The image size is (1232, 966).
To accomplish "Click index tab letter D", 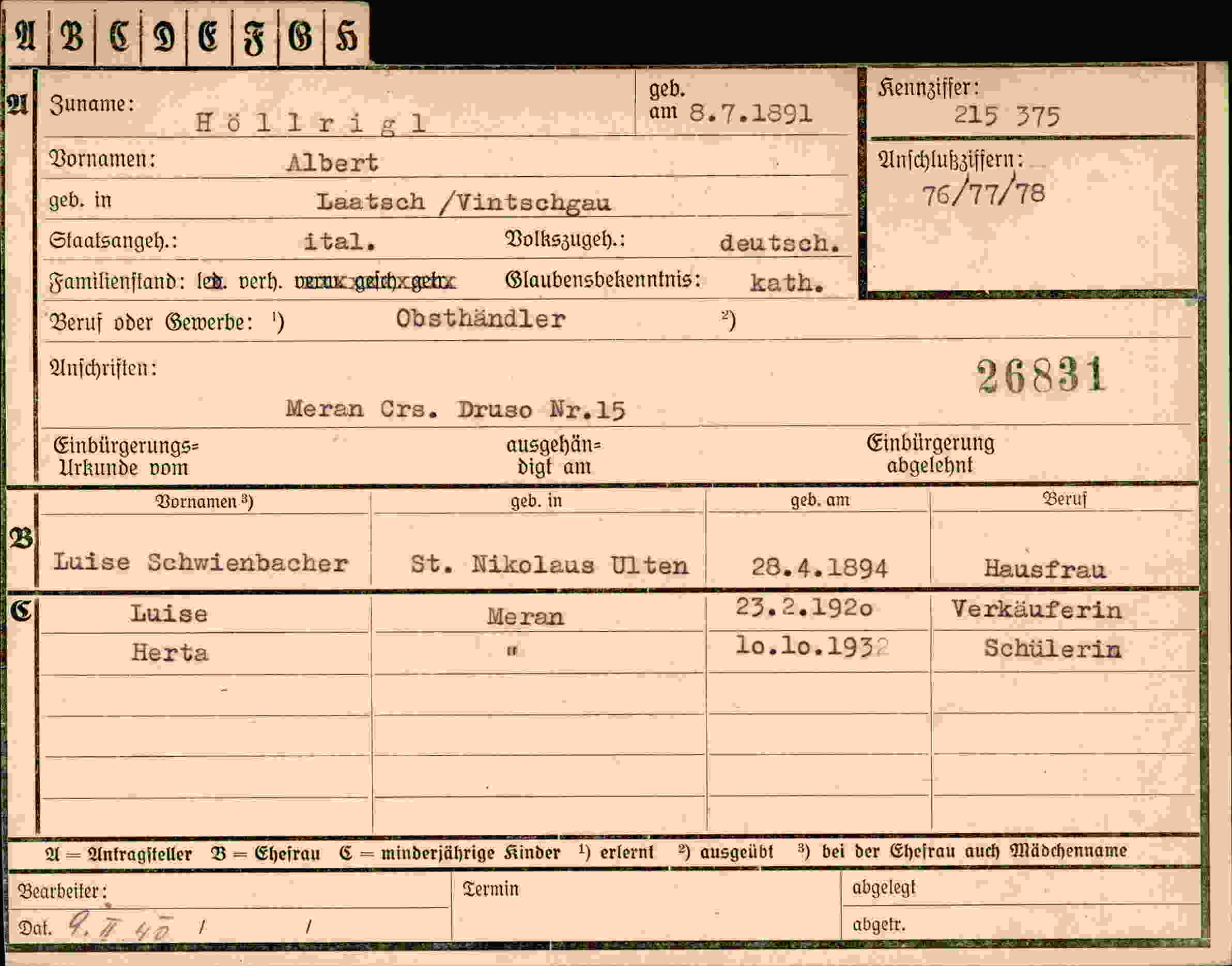I will tap(163, 37).
